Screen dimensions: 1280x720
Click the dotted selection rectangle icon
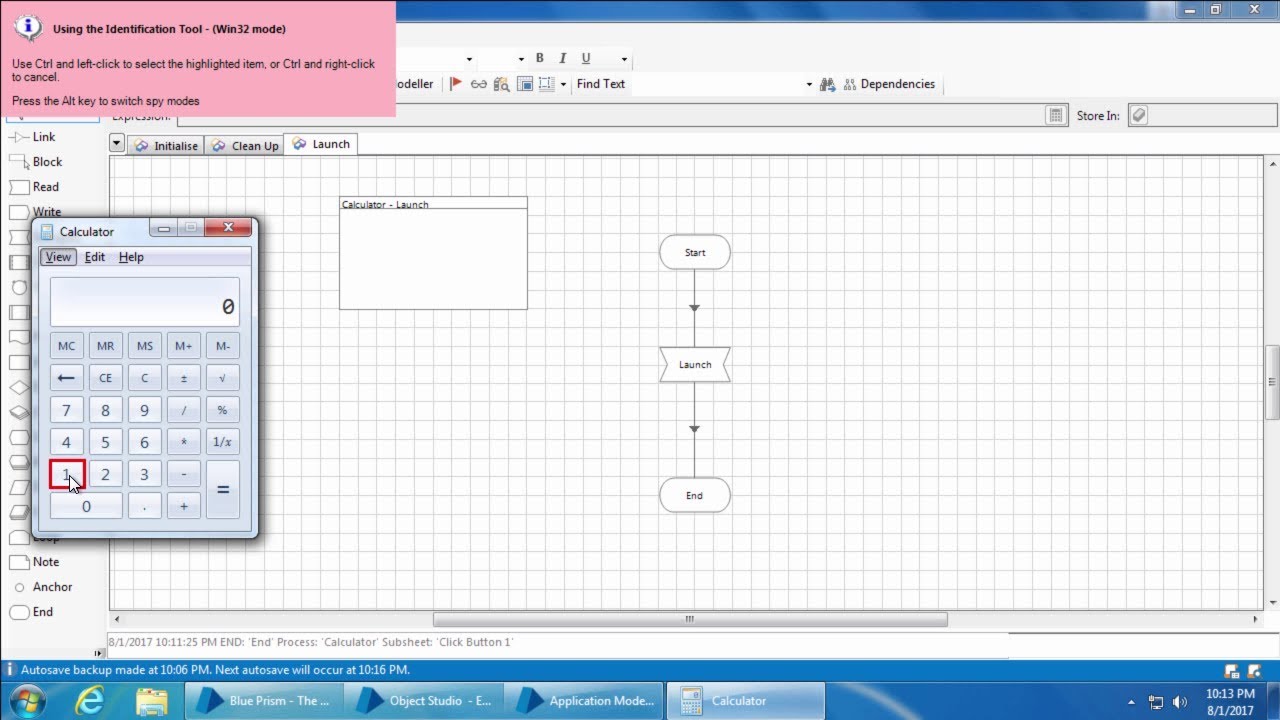coord(546,84)
